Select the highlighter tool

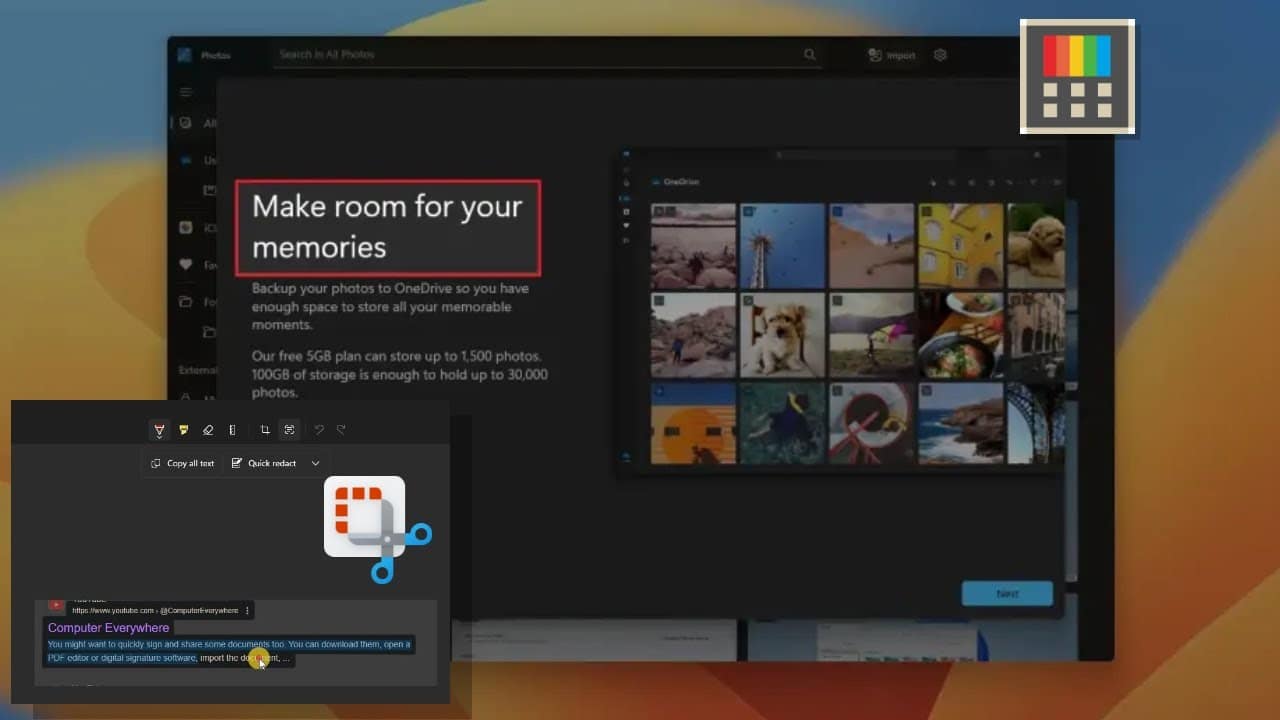[184, 430]
